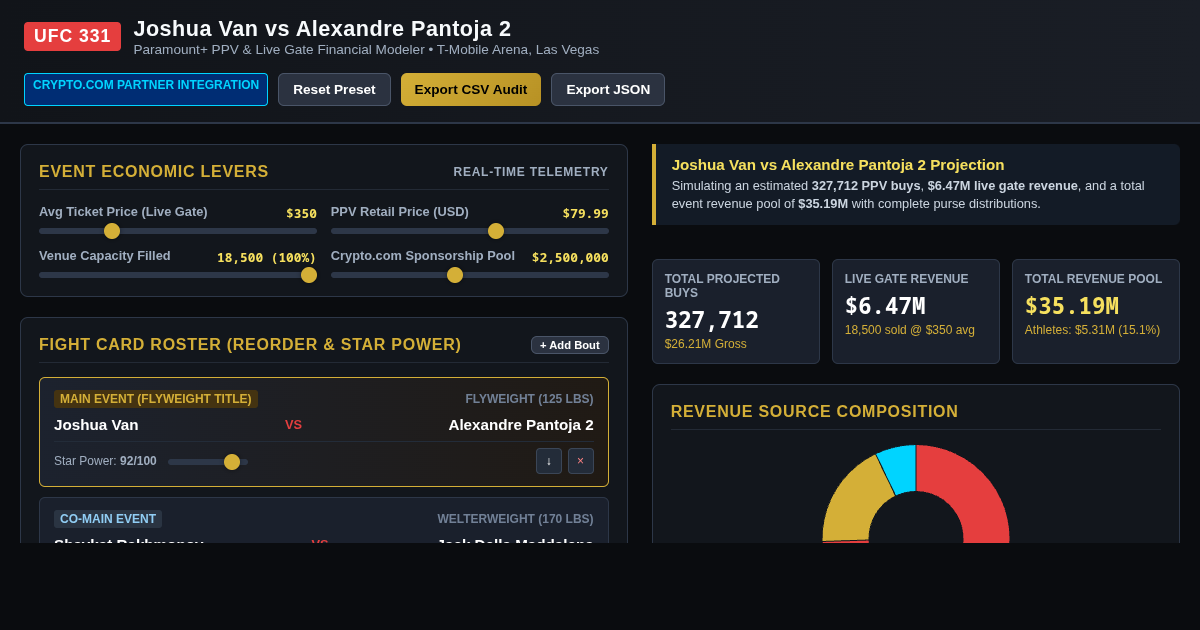Click the cyan donut chart segment

(899, 468)
